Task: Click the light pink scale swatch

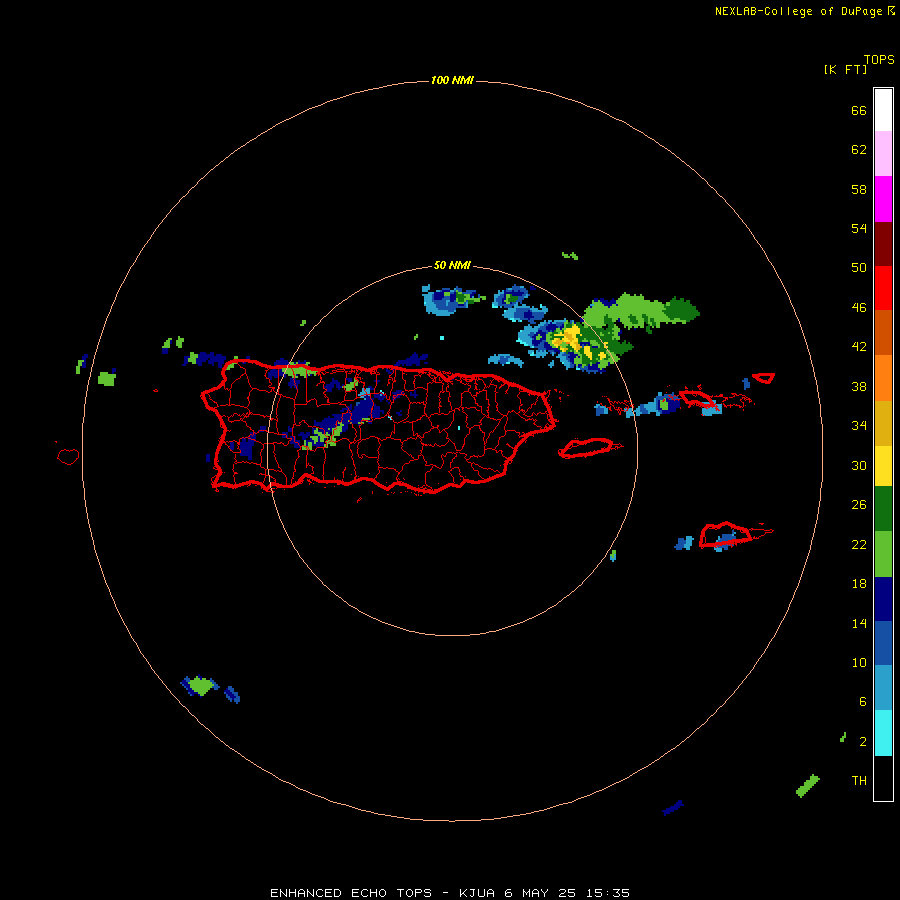Action: [883, 154]
